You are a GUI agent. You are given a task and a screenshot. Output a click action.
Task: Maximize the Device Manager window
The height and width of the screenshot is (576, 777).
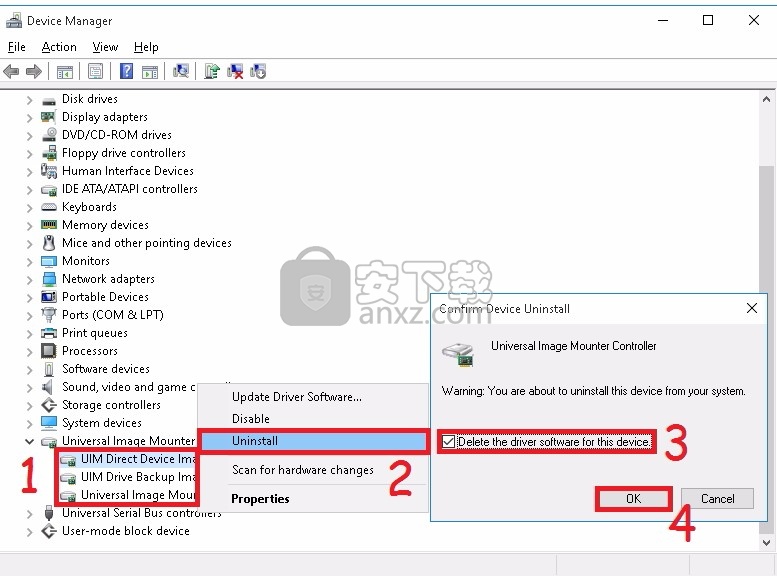(708, 20)
